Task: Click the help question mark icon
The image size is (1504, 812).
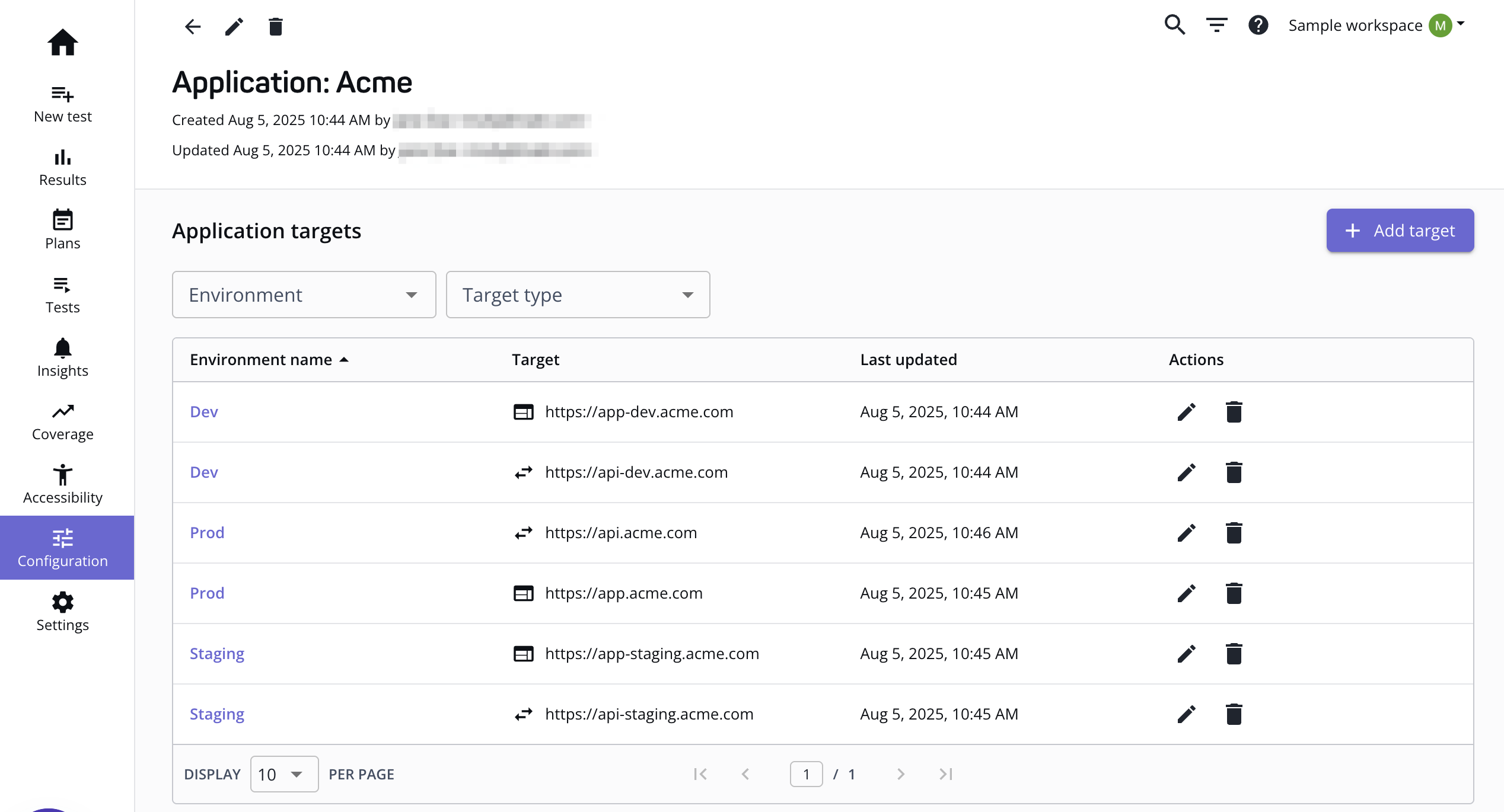Action: point(1258,25)
